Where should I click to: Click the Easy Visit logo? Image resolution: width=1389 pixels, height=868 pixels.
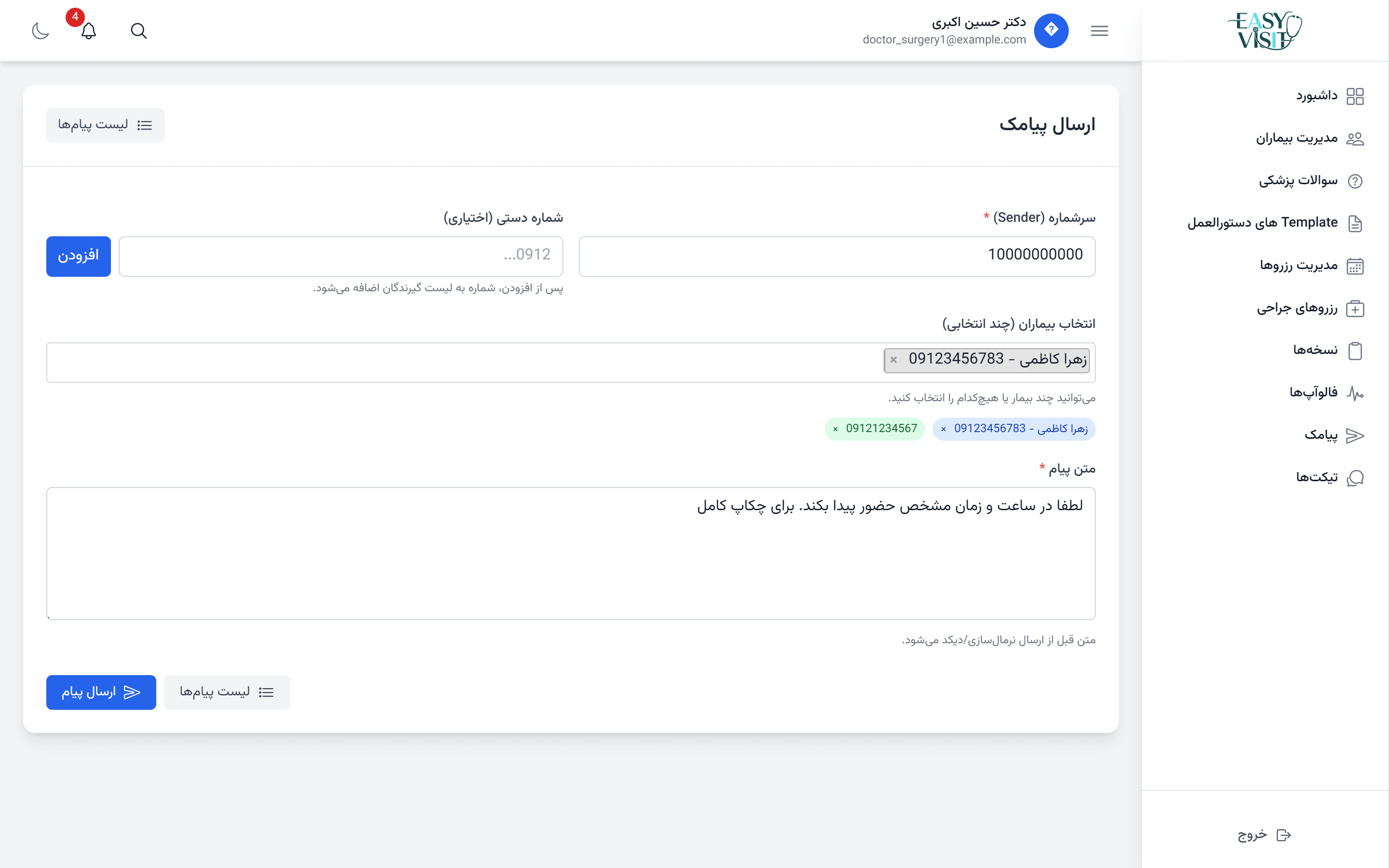[1265, 31]
